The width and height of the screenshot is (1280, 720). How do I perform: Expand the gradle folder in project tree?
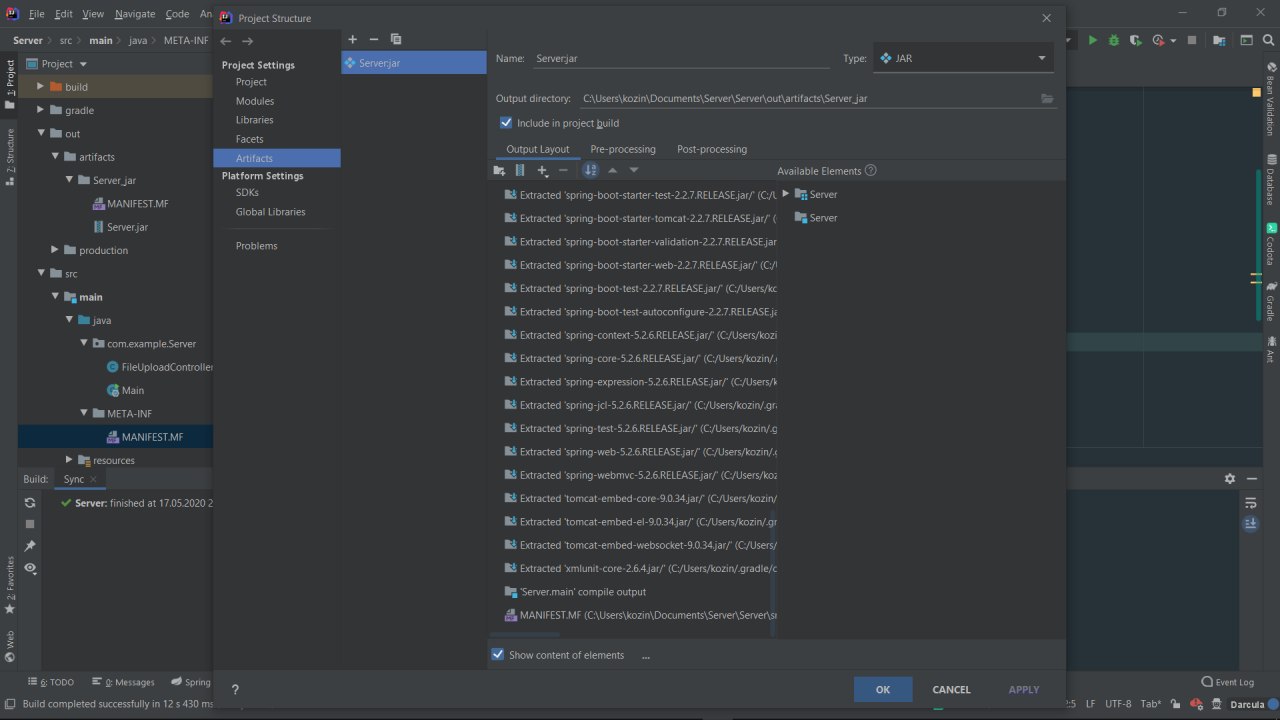pyautogui.click(x=42, y=110)
